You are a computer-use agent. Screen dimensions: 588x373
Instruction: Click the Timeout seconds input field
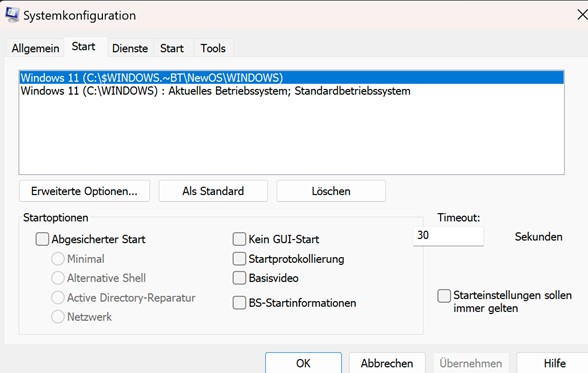[x=448, y=236]
